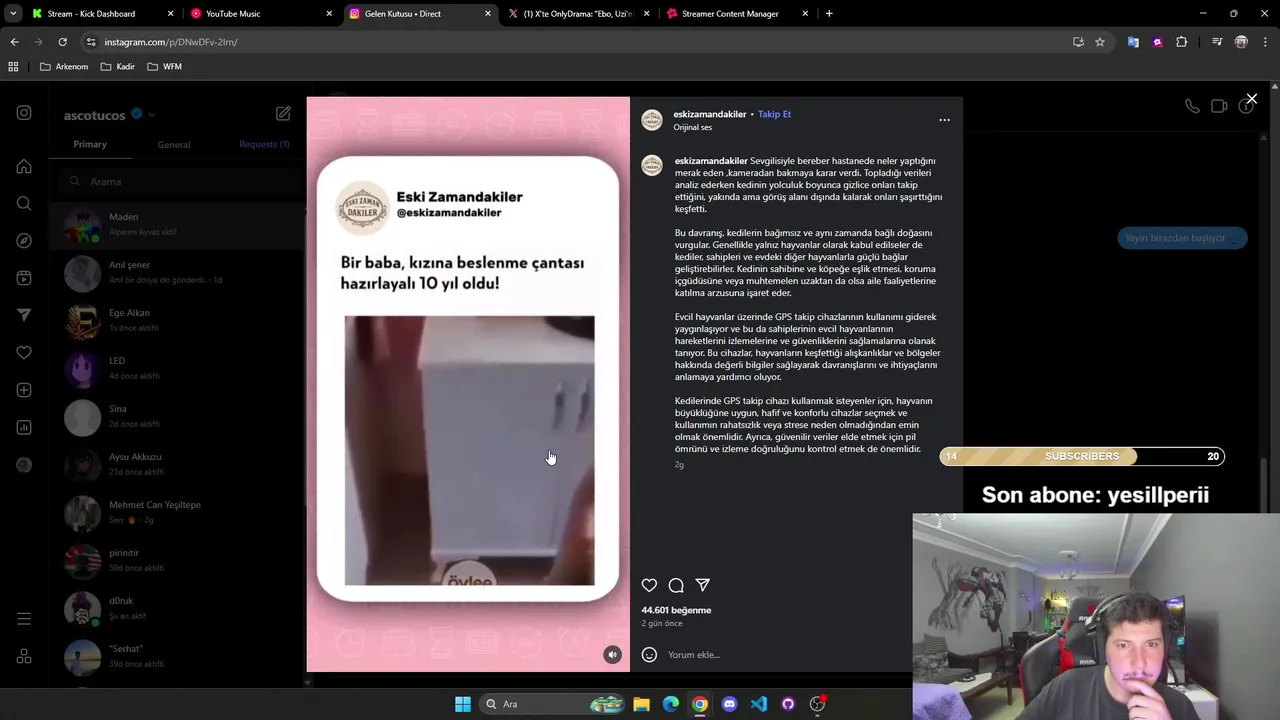1280x720 pixels.
Task: View likes via 44.601 beğenme
Action: coord(676,610)
